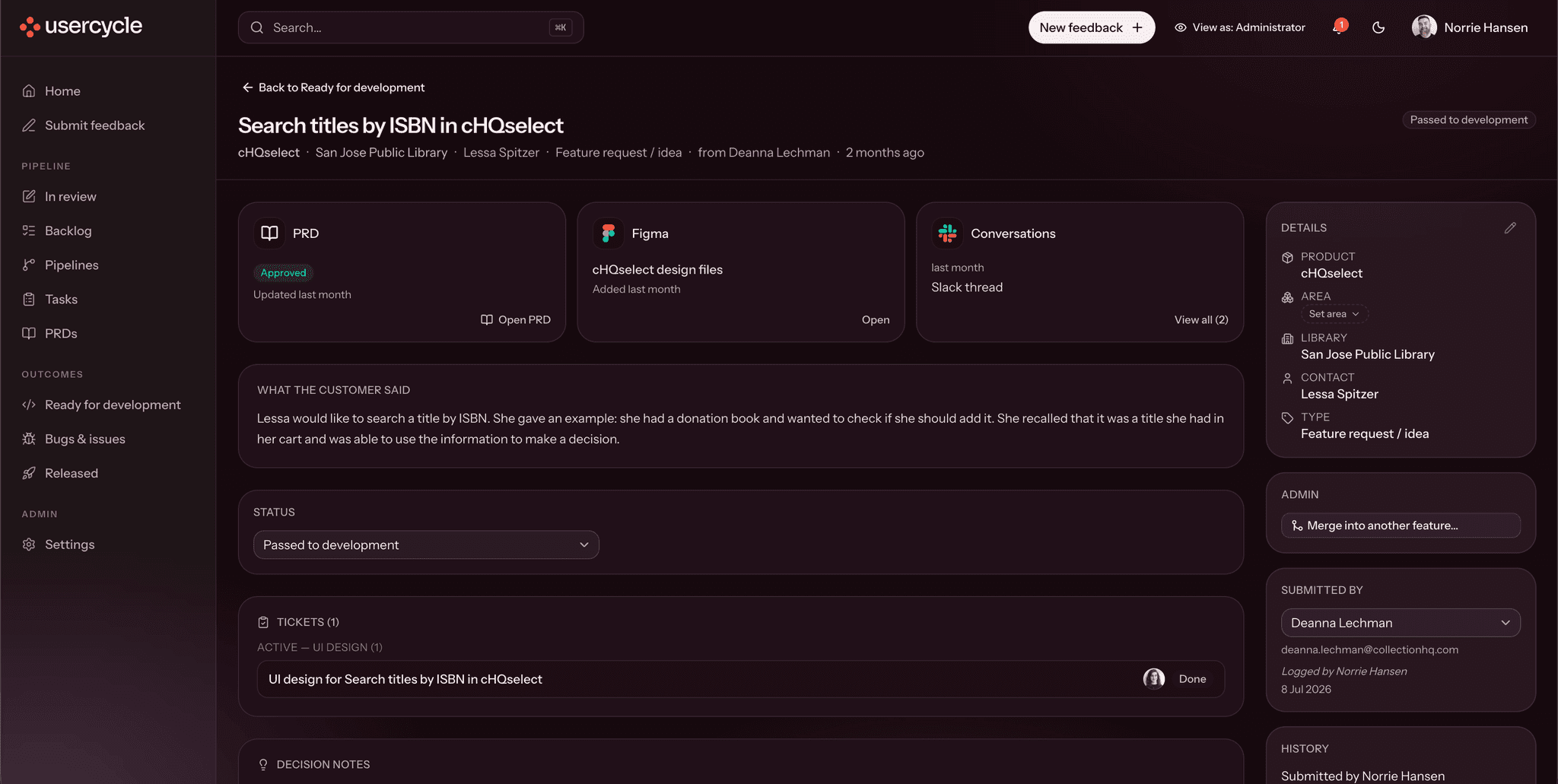
Task: Click the Slack thread conversation entry
Action: click(x=966, y=287)
